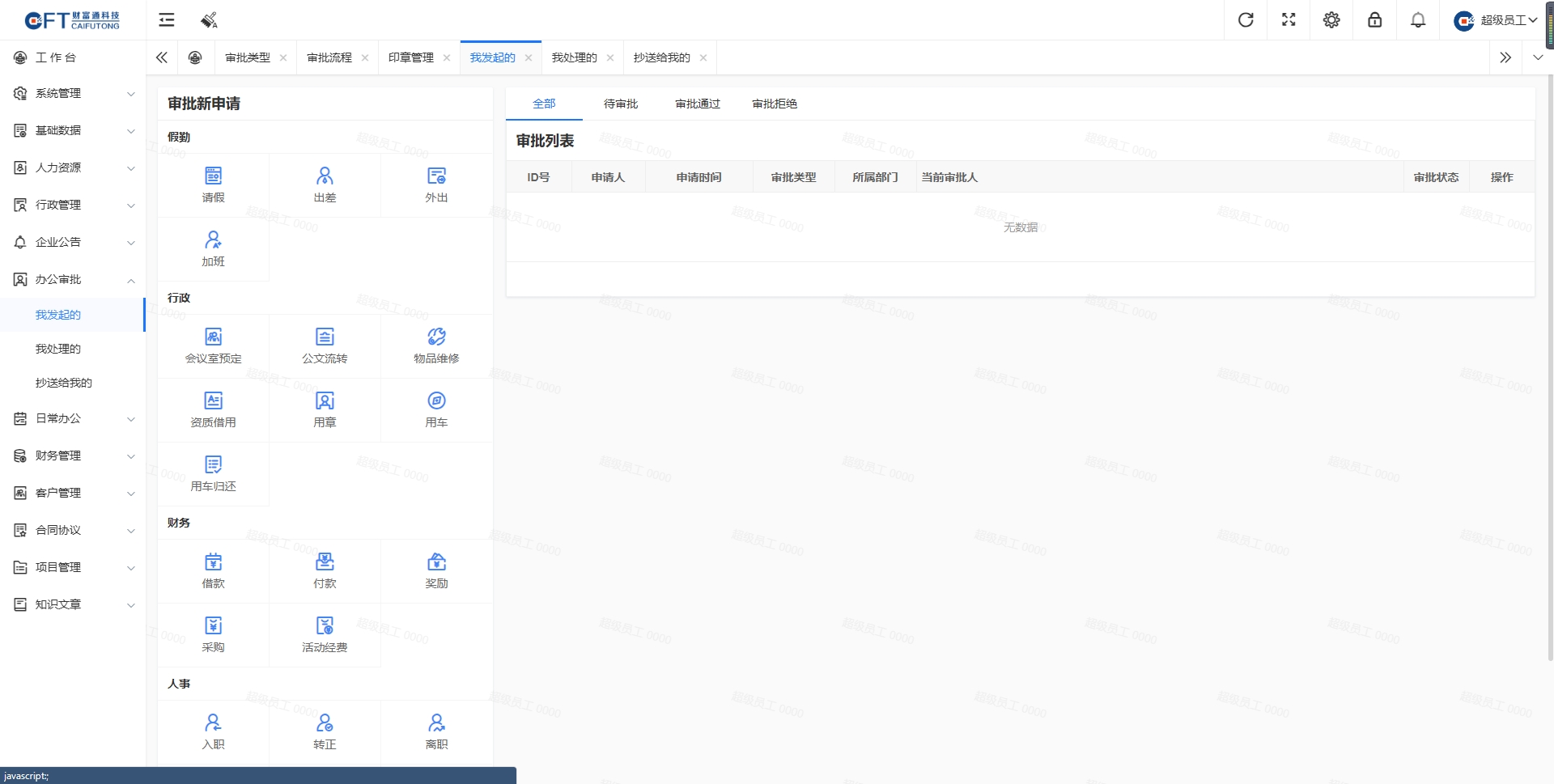Open the 超级员工 user dropdown
The width and height of the screenshot is (1554, 784).
click(1495, 20)
